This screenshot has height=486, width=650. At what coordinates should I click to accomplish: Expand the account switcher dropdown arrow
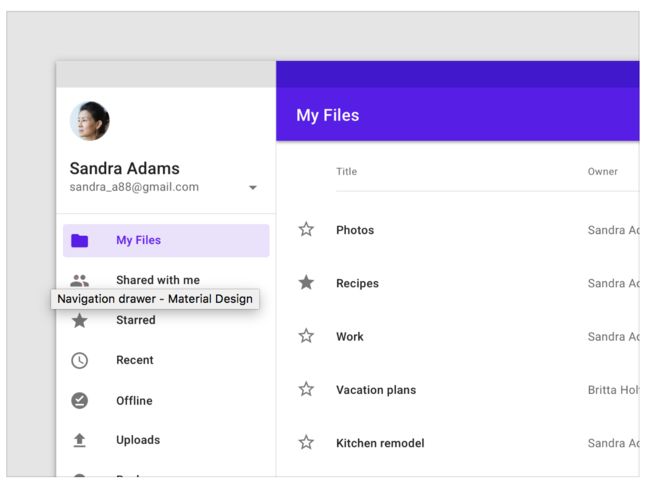click(x=253, y=187)
